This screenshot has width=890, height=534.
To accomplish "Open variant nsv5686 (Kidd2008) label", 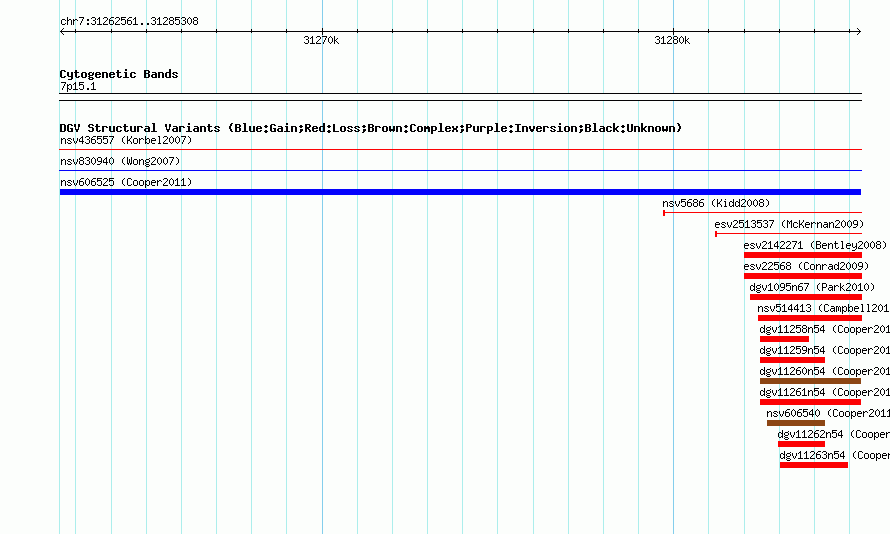I will [716, 203].
